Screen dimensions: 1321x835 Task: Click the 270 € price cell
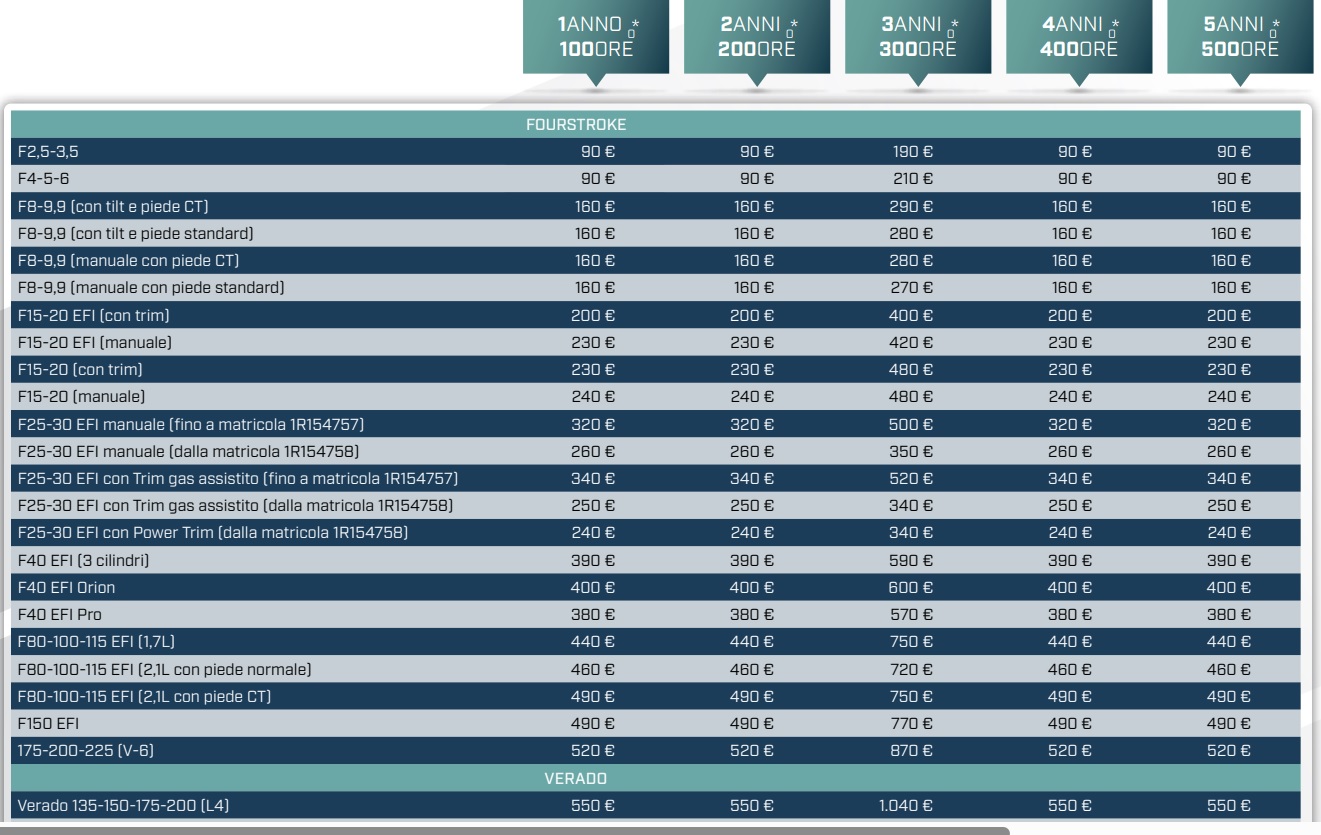coord(911,288)
